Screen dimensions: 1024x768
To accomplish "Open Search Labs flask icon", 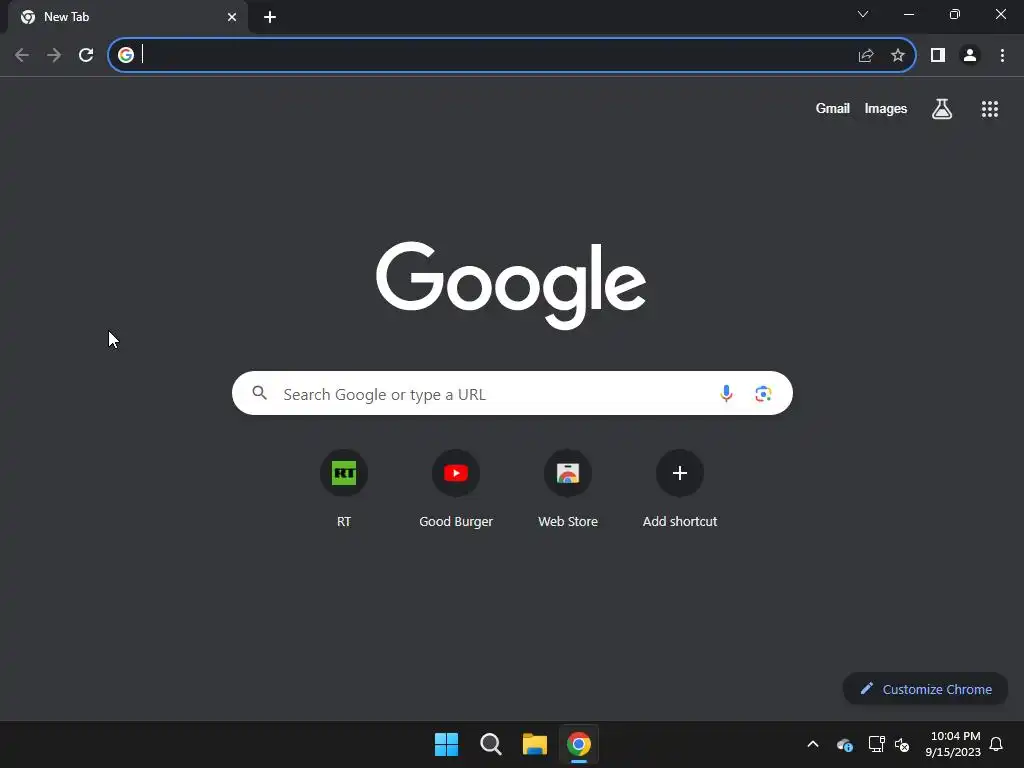I will (942, 109).
